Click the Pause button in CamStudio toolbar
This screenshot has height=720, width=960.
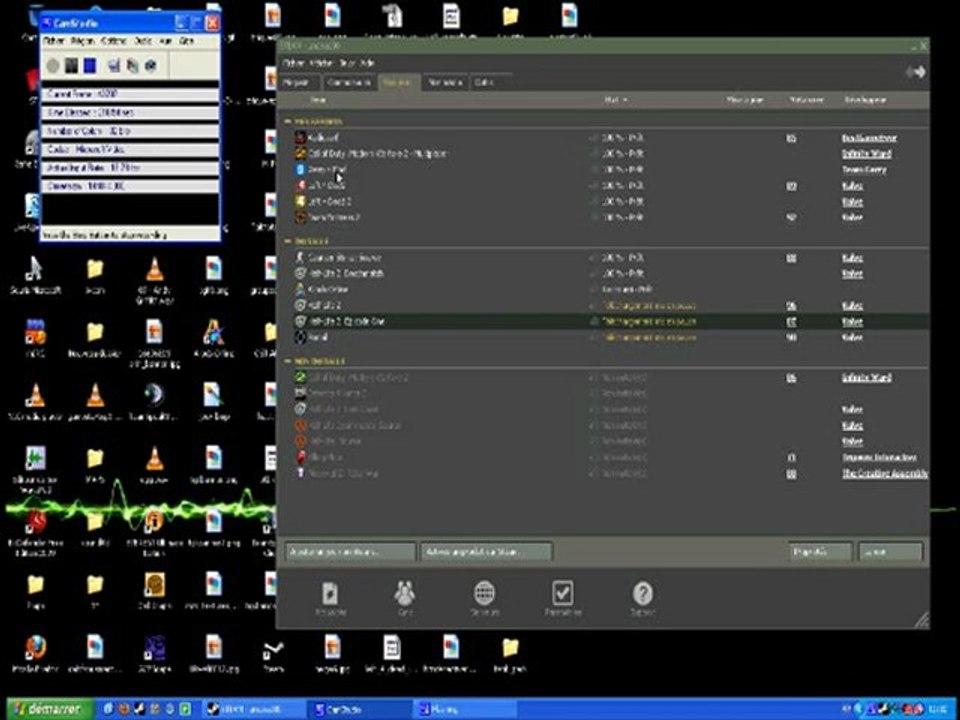[72, 66]
